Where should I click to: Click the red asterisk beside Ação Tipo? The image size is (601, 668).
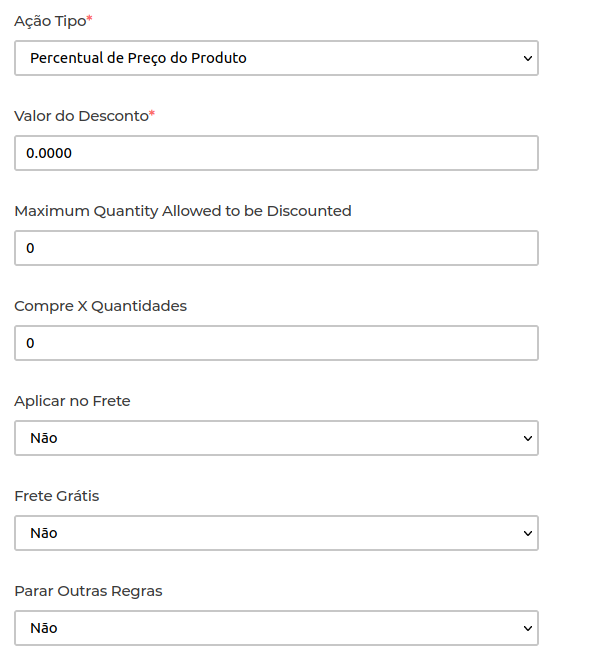90,19
